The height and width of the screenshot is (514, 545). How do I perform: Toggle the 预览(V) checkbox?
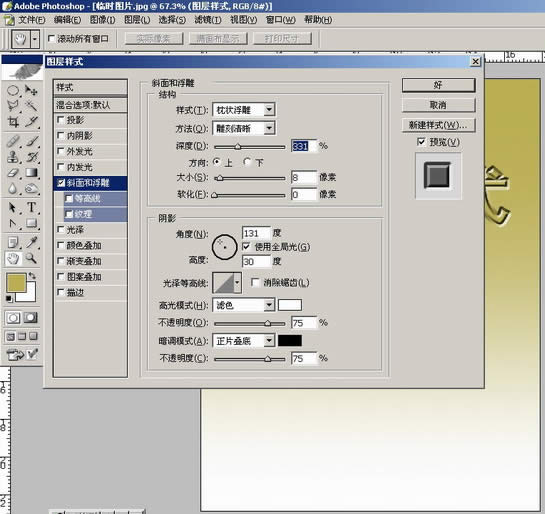[x=421, y=142]
